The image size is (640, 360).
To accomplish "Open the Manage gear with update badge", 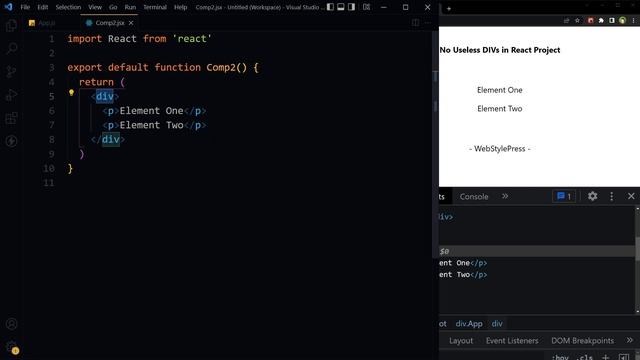I will (11, 347).
